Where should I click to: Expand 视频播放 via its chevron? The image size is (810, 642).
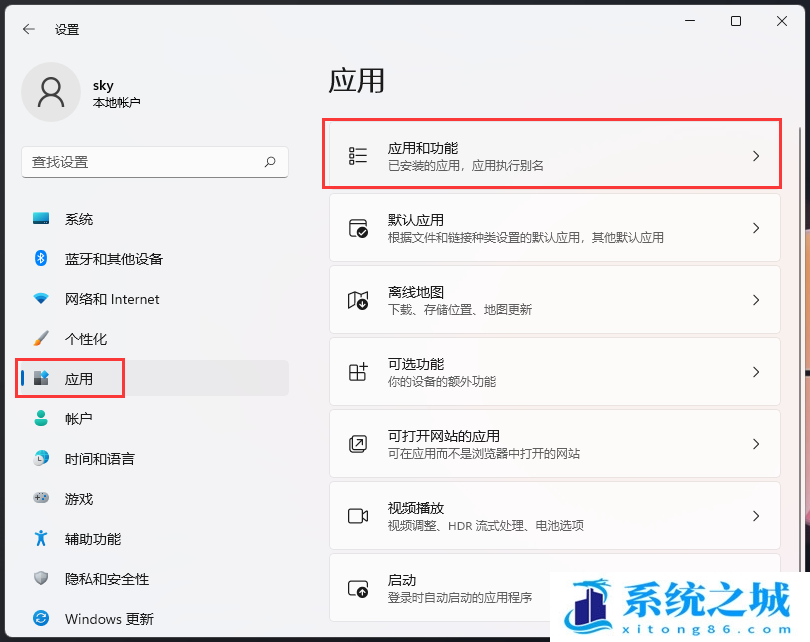click(756, 516)
